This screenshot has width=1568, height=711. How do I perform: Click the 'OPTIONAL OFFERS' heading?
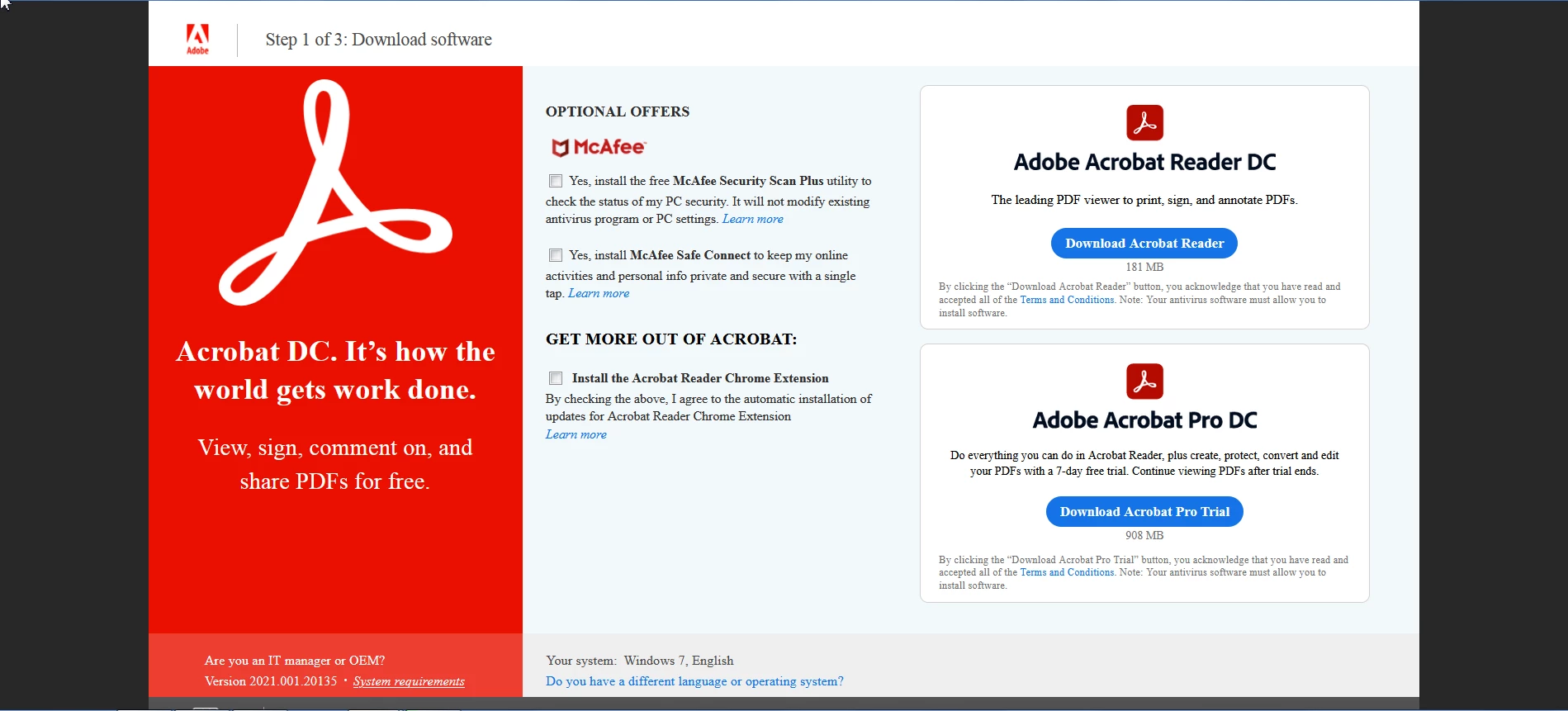pos(618,111)
